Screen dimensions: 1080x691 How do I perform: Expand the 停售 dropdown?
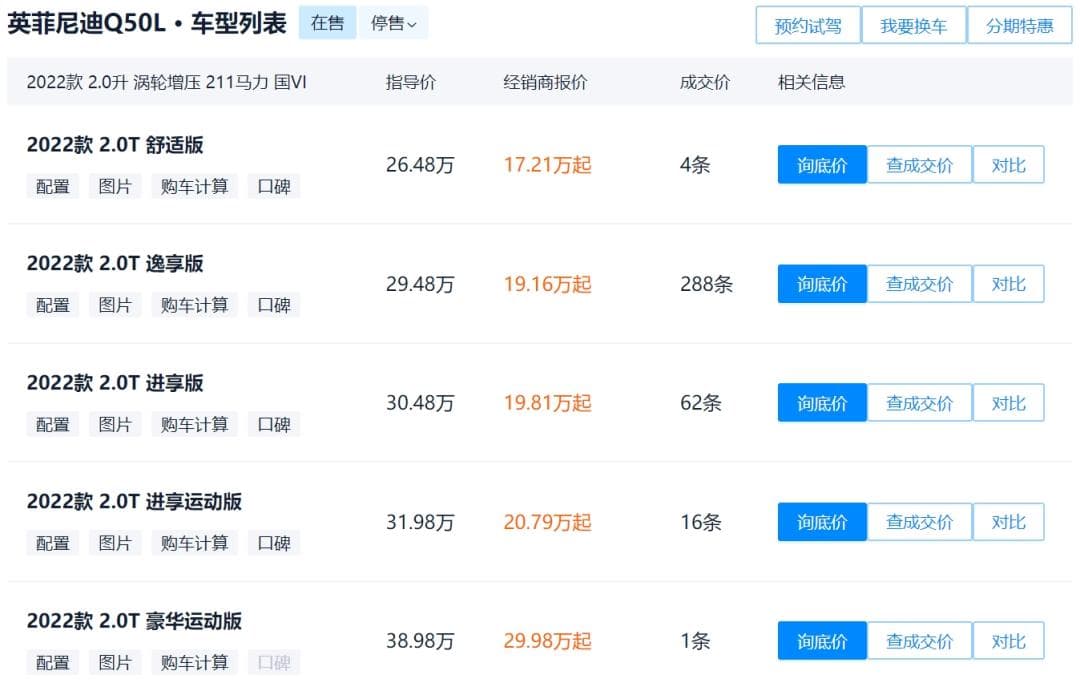[x=393, y=23]
